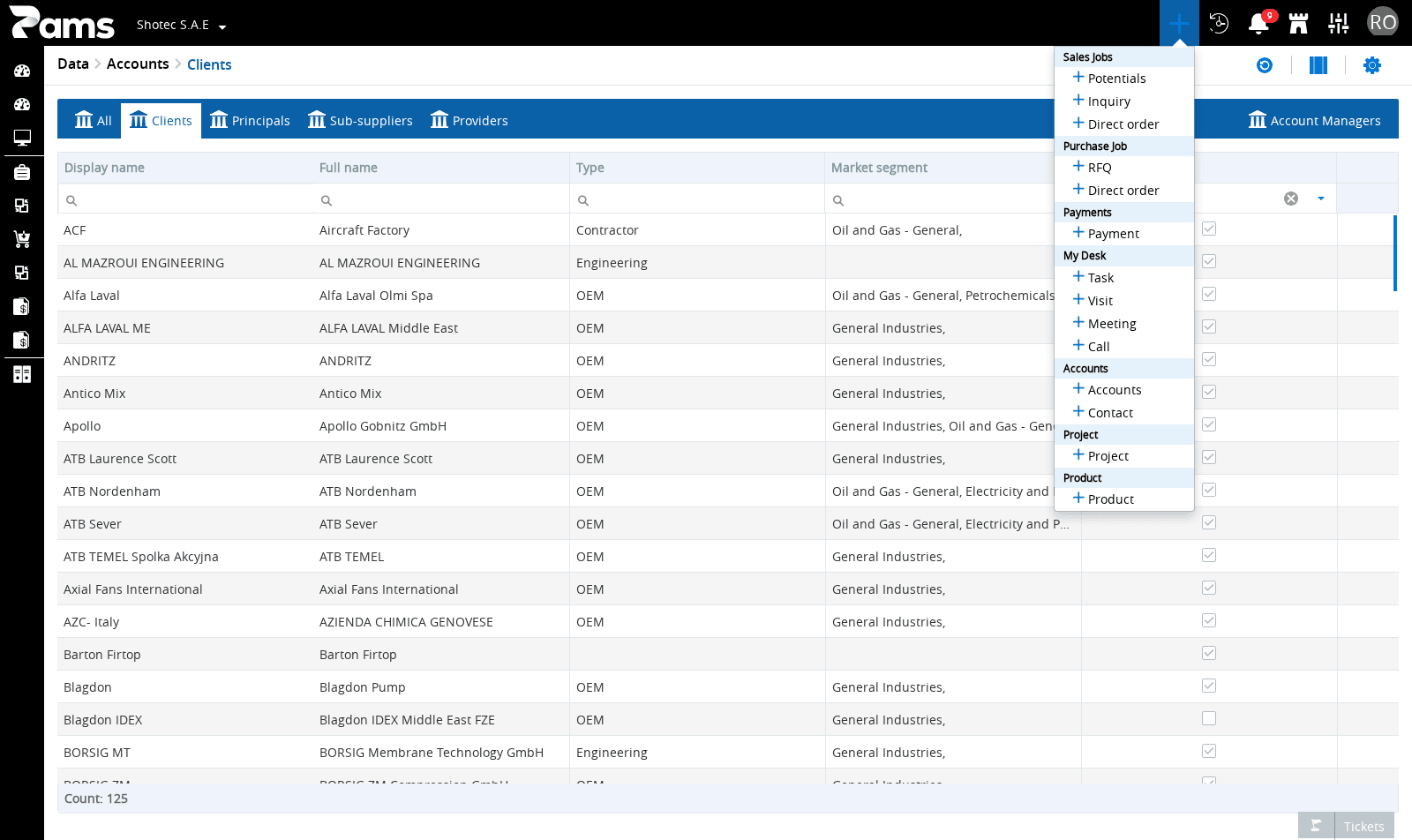Open the sidebar icon below the briefcase
The image size is (1412, 840).
[x=22, y=206]
